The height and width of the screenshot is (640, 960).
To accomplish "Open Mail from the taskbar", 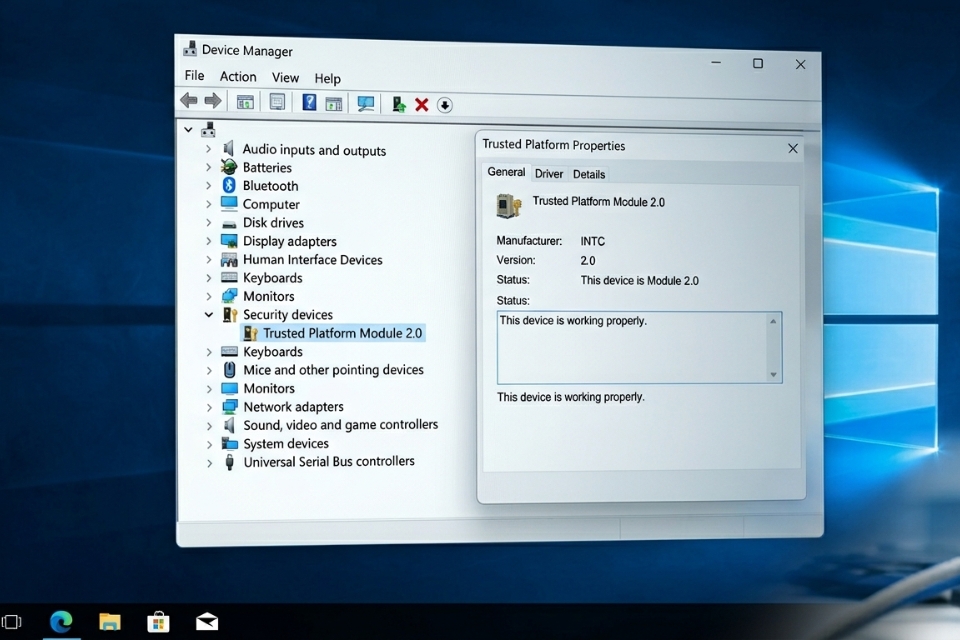I will click(207, 622).
